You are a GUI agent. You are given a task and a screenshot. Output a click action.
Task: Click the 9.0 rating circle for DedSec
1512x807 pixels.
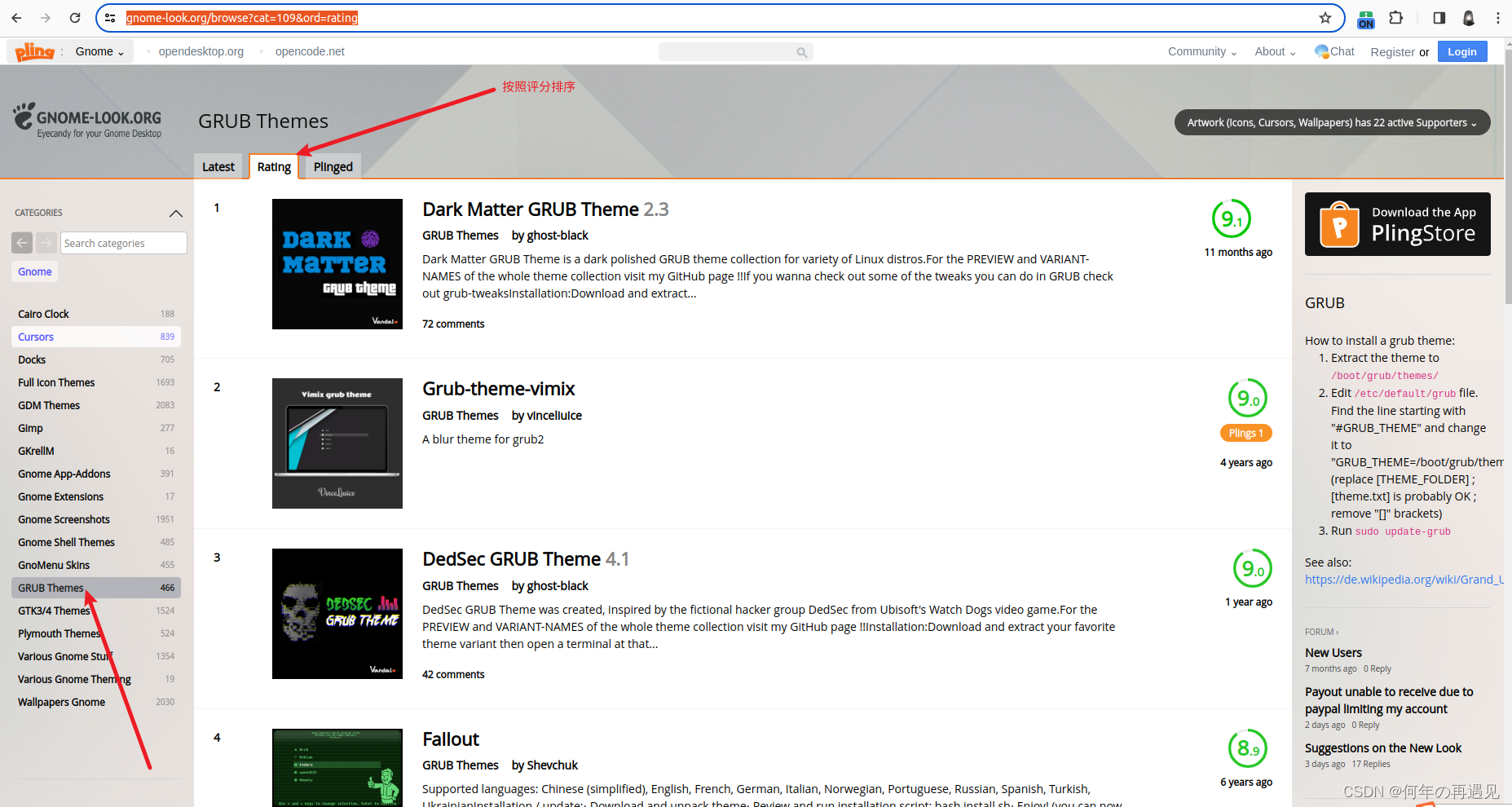coord(1252,569)
